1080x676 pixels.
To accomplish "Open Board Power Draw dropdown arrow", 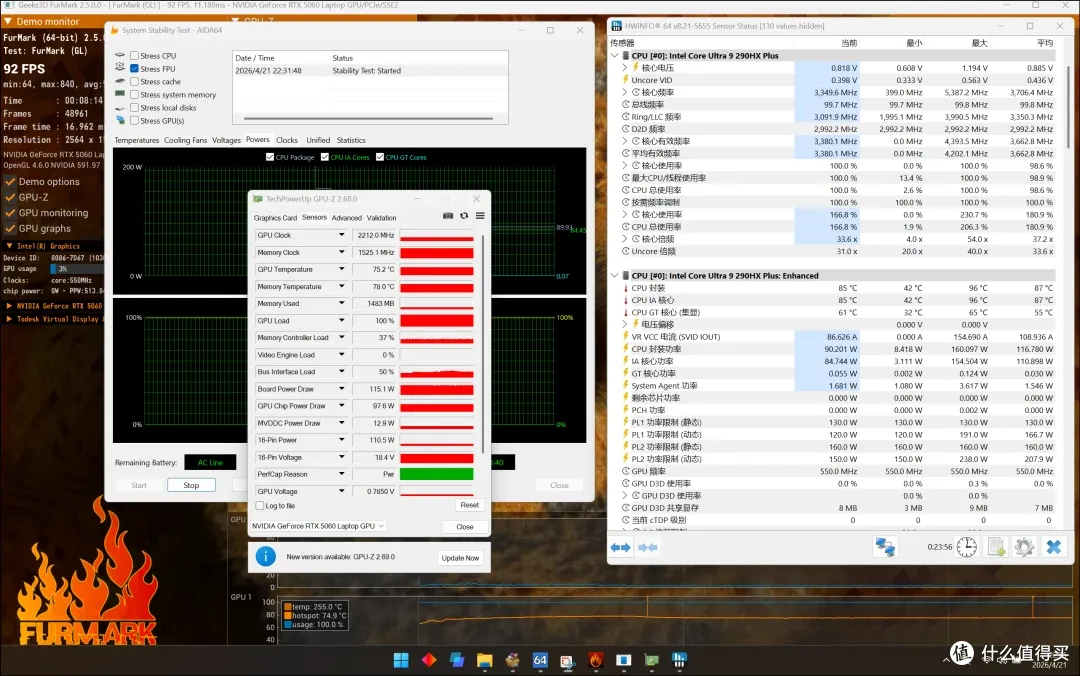I will click(x=341, y=389).
